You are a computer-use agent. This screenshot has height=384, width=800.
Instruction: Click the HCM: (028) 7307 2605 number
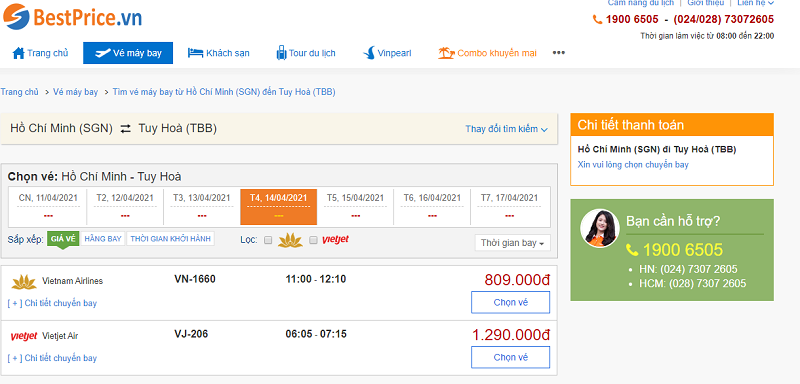coord(692,284)
